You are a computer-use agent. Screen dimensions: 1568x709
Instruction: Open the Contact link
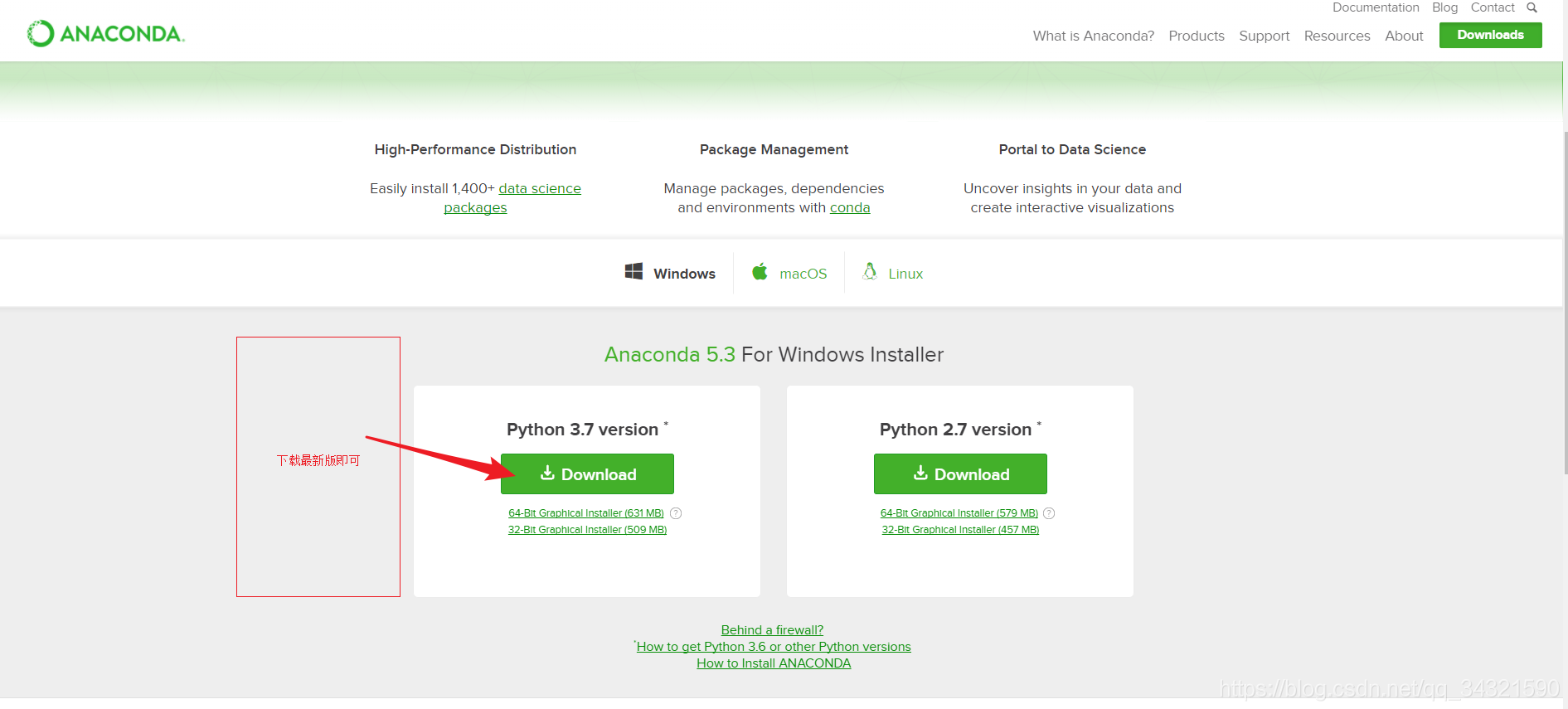[x=1493, y=7]
